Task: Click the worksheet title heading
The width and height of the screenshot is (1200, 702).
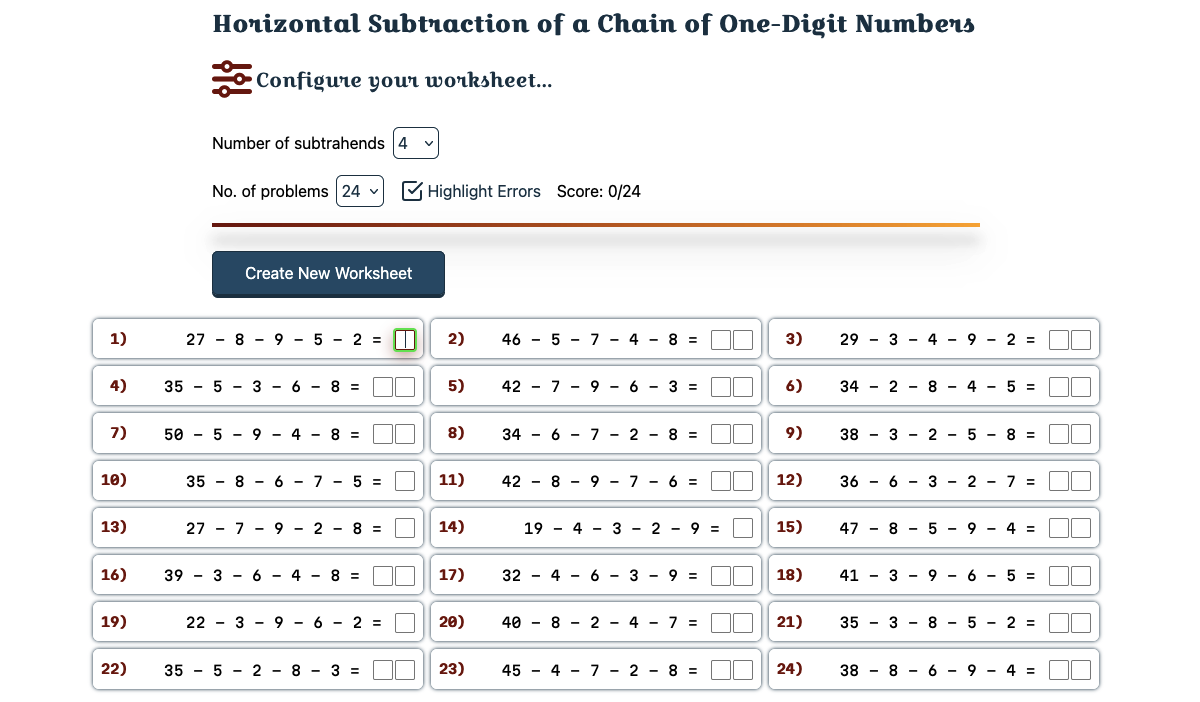Action: click(x=592, y=23)
